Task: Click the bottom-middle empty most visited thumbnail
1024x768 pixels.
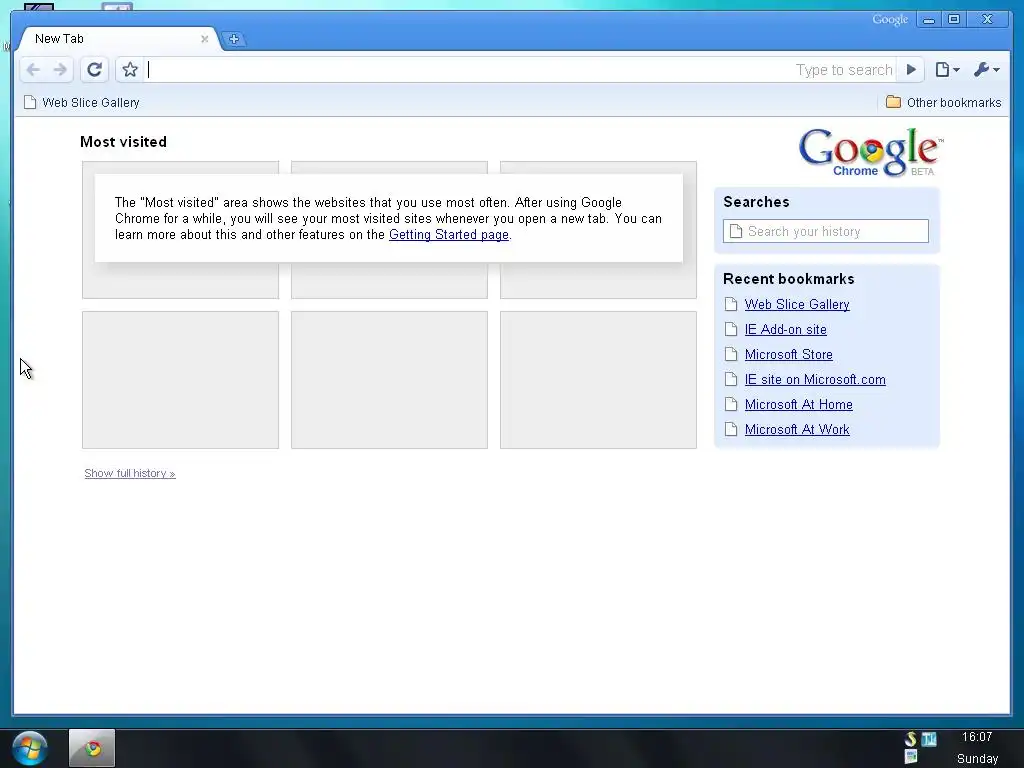Action: pos(389,380)
